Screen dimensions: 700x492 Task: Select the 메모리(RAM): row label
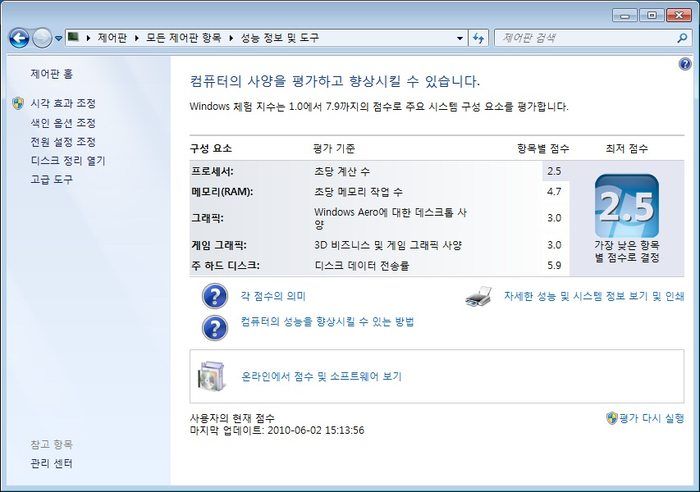point(222,192)
